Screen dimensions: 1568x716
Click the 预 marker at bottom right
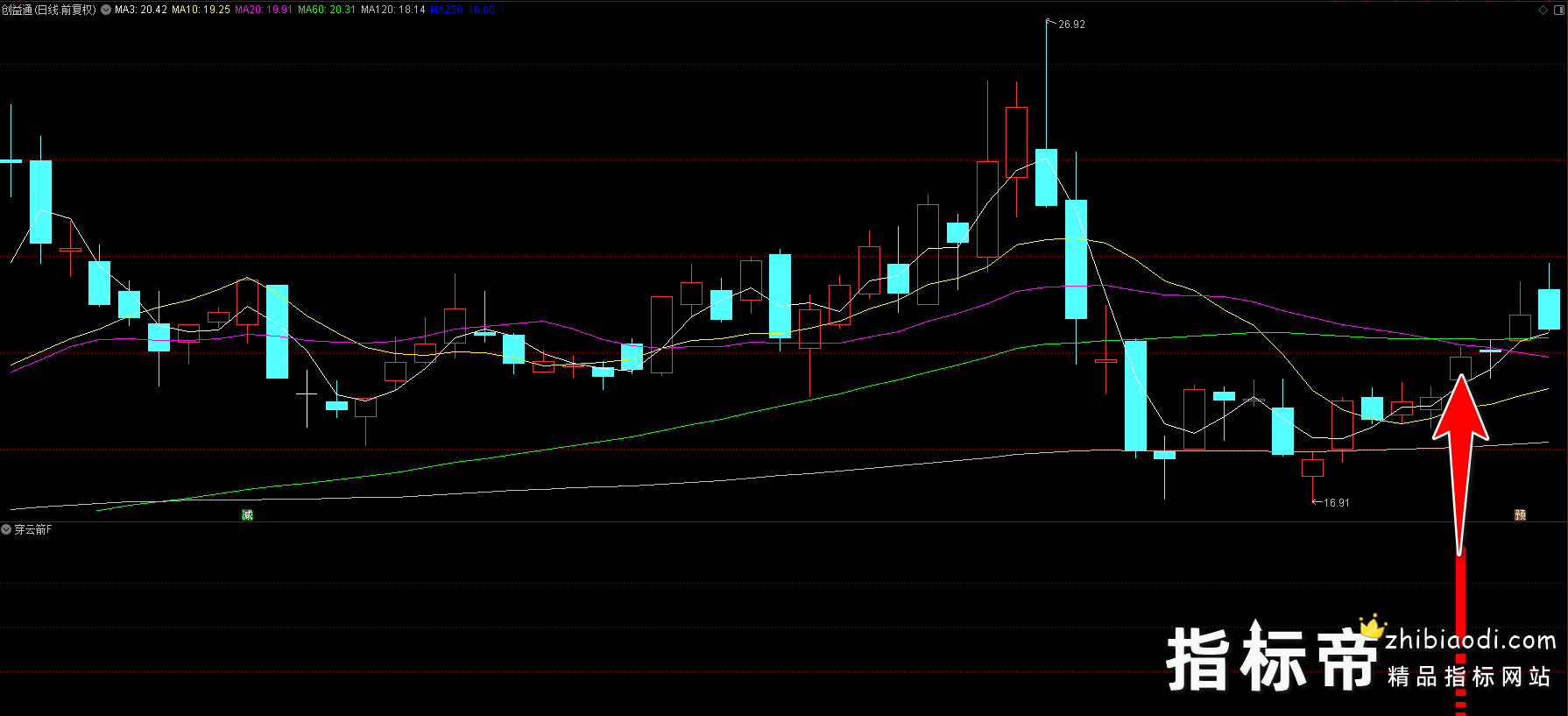[1520, 514]
